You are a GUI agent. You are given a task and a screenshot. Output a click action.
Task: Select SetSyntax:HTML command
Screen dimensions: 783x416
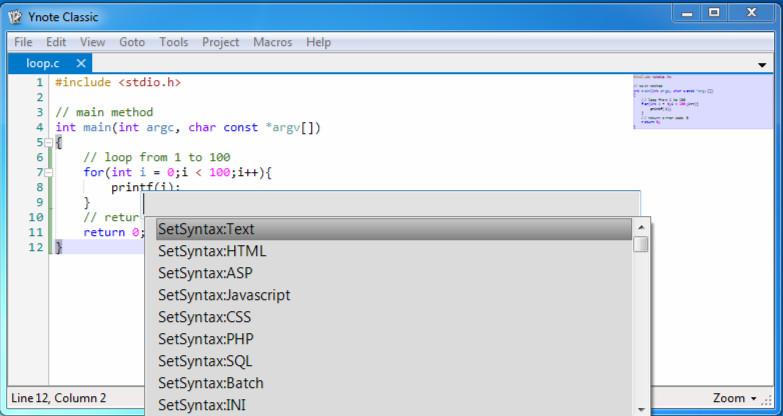point(393,251)
